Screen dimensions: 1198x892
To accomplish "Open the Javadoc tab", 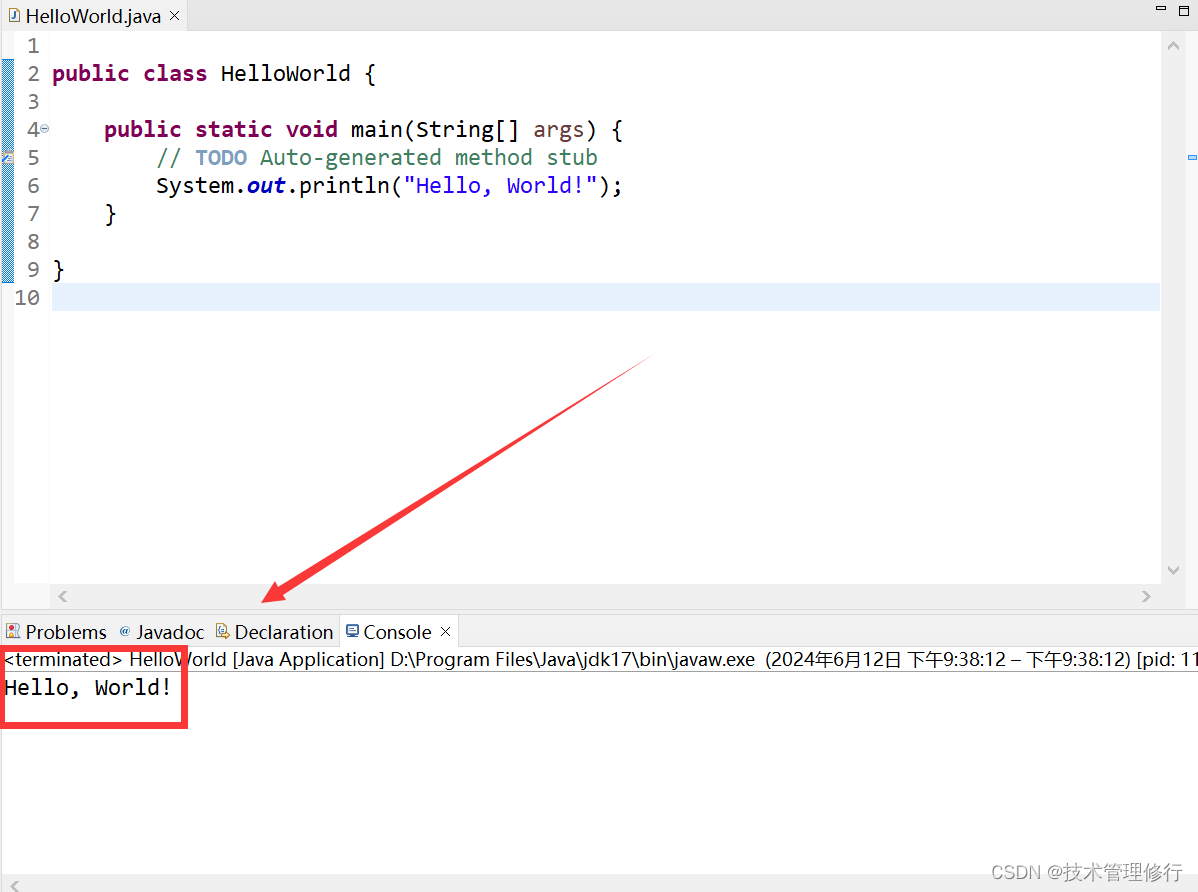I will pos(162,632).
